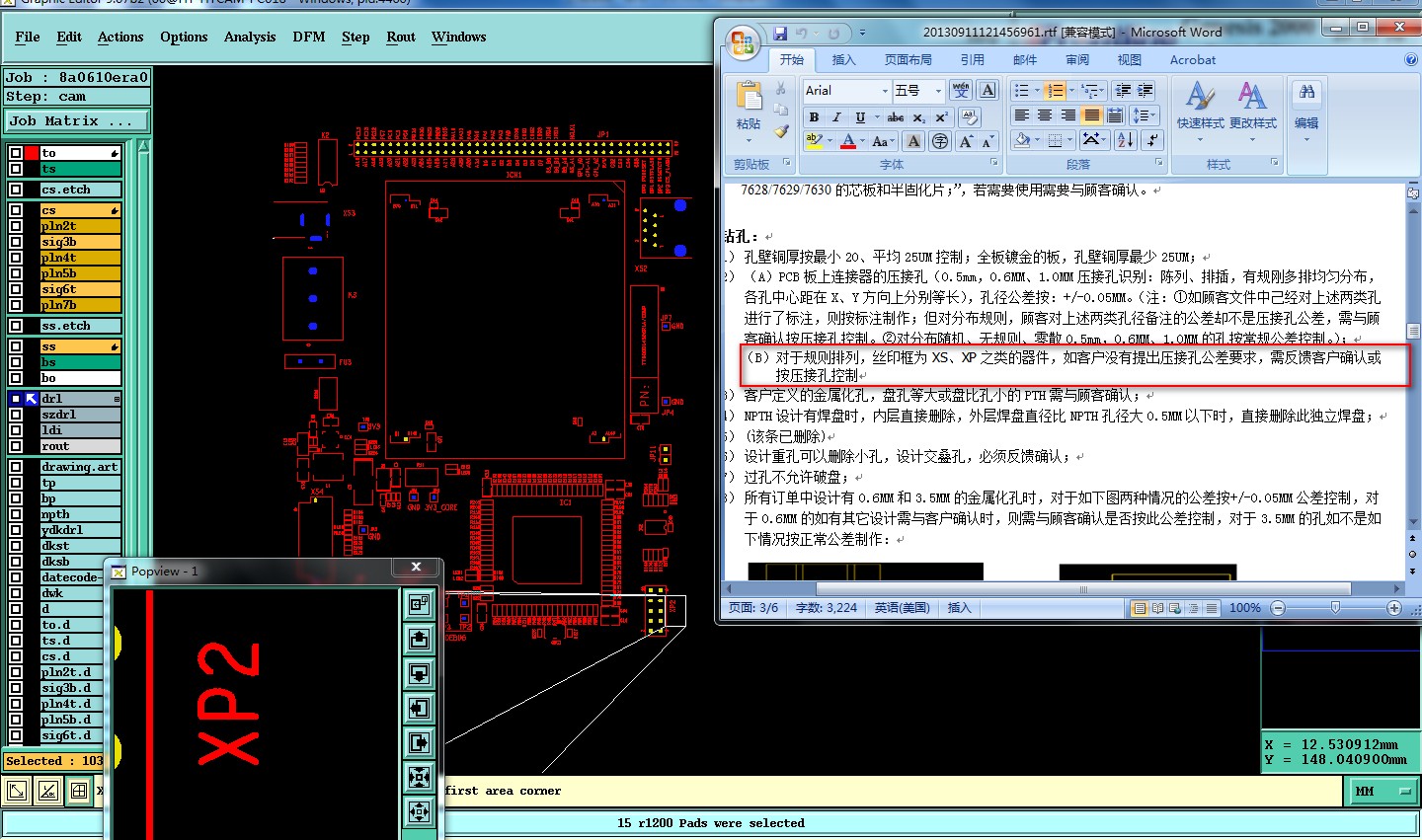Viewport: 1422px width, 840px height.
Task: Open the Office button menu in Word
Action: (742, 43)
